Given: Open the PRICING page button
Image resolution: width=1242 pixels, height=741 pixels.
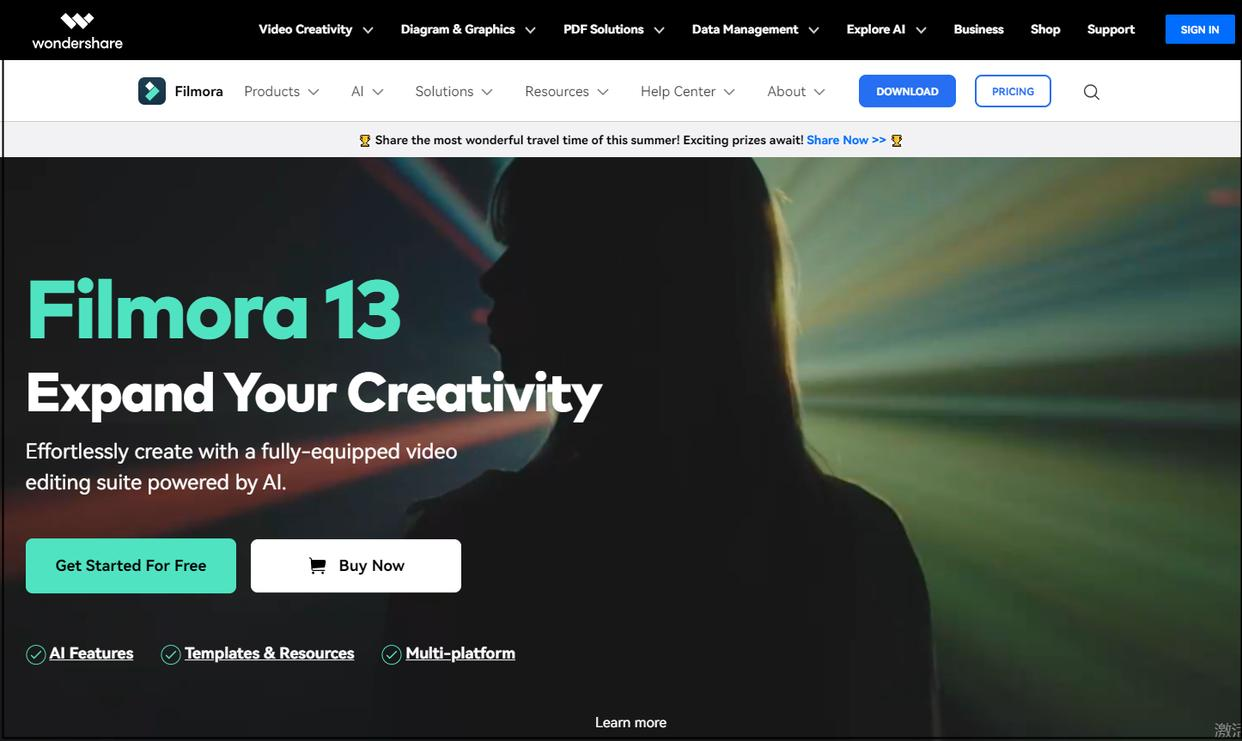Looking at the screenshot, I should click(x=1013, y=91).
